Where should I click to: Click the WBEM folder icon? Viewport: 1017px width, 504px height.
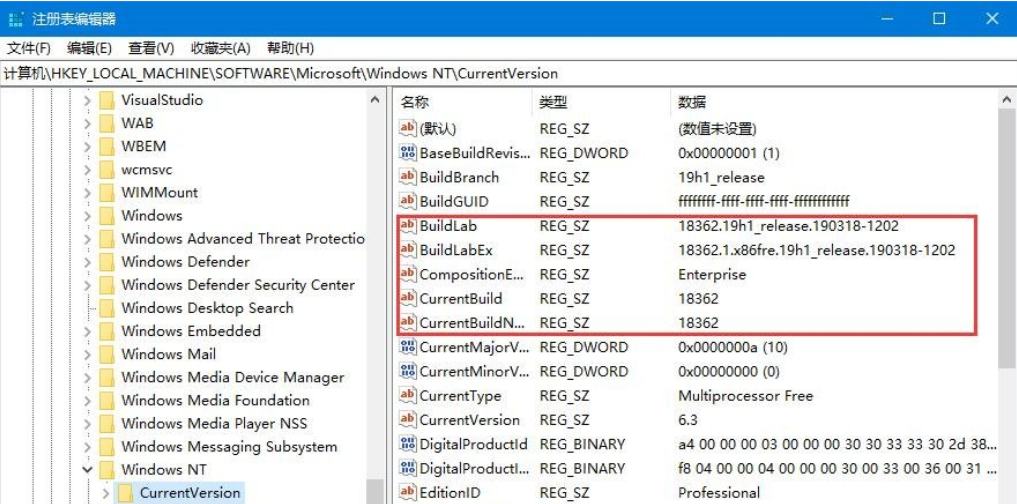pyautogui.click(x=107, y=146)
